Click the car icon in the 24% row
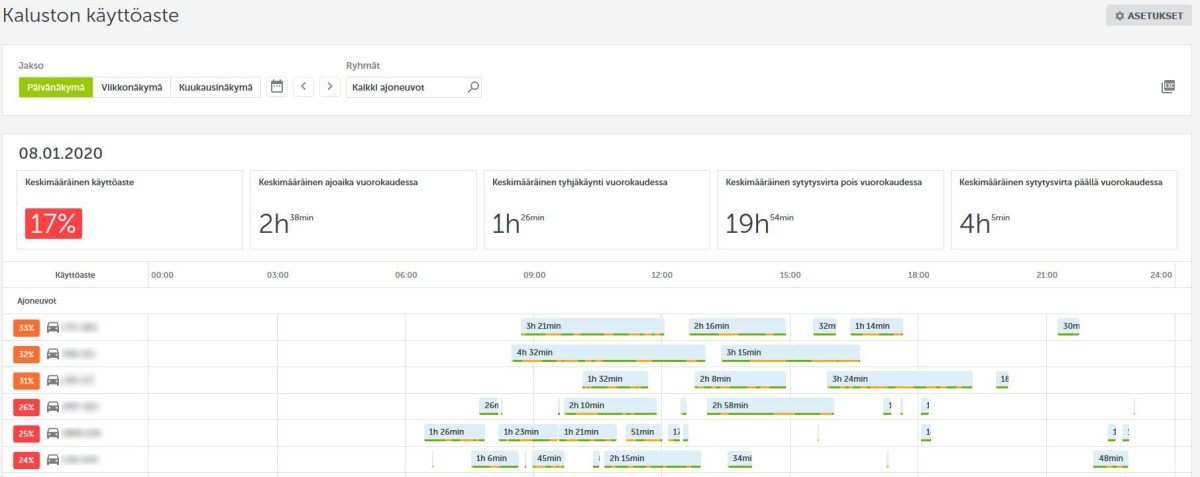Image resolution: width=1200 pixels, height=477 pixels. [x=53, y=460]
